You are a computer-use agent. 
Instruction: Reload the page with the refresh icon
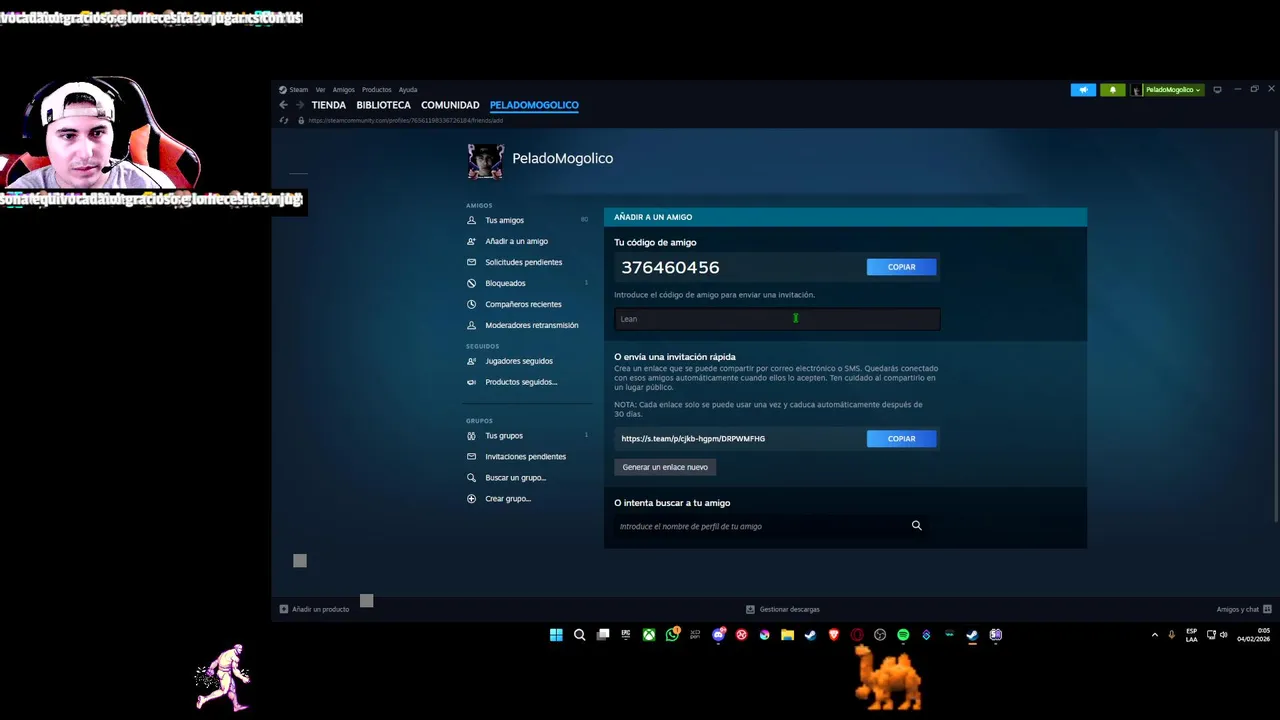[285, 121]
